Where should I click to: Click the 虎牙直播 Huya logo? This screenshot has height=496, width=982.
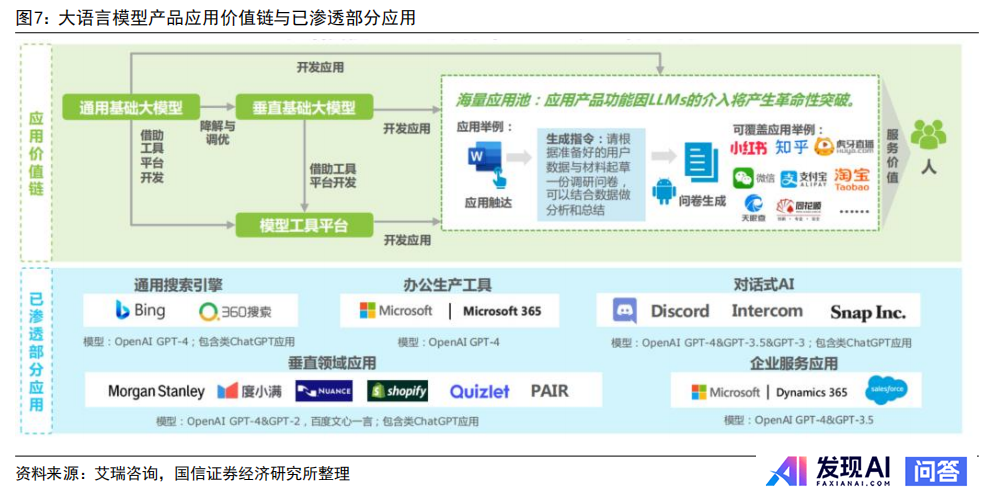(844, 147)
